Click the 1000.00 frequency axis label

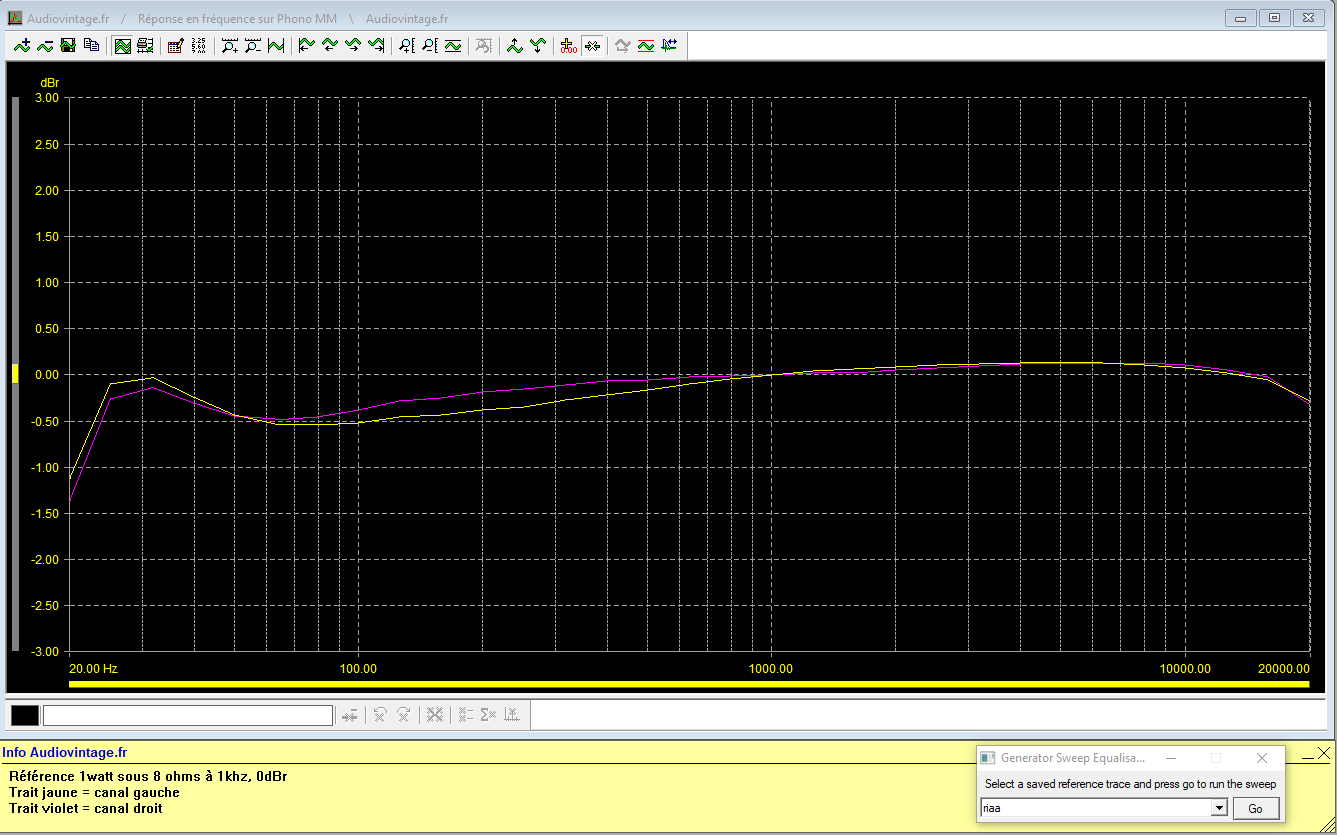[x=771, y=668]
